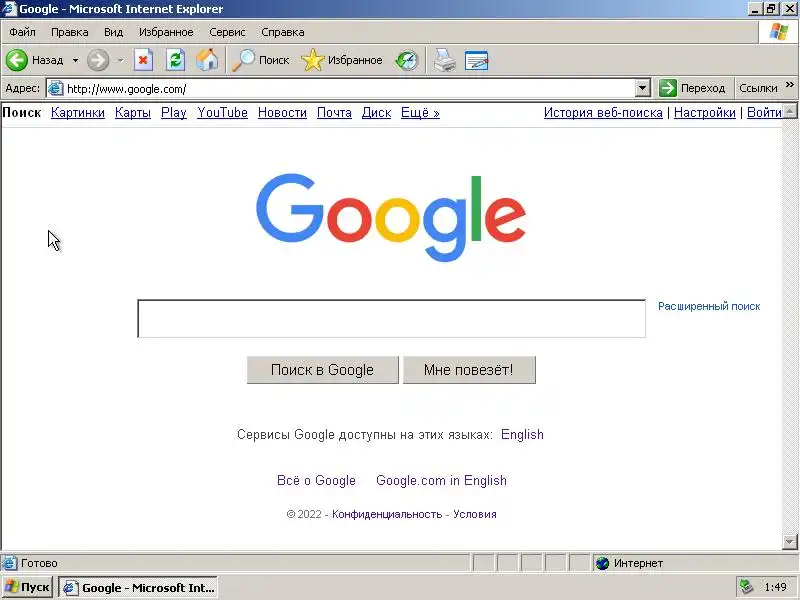Open История веб-поиска link
Screen dimensions: 800x600
(x=603, y=113)
